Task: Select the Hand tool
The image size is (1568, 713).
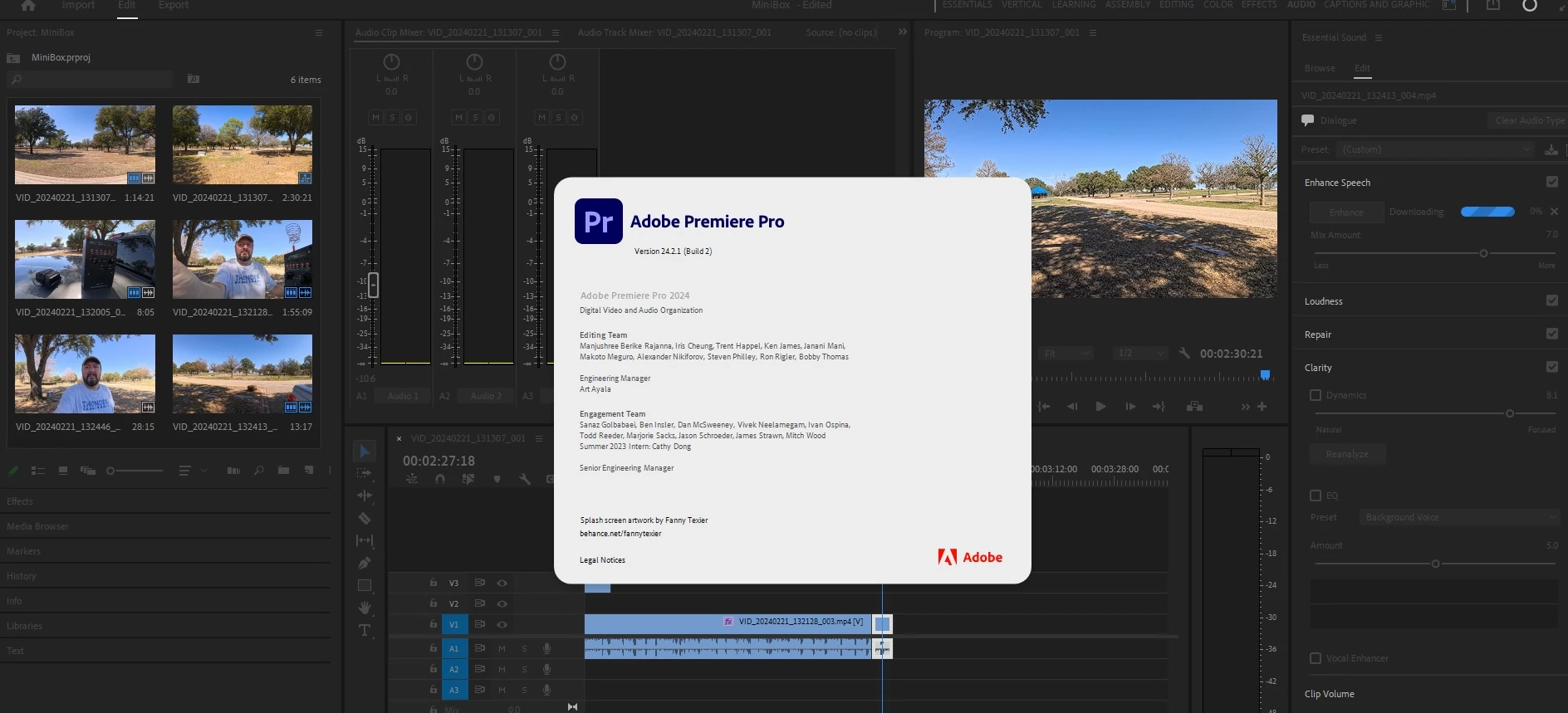Action: point(364,608)
